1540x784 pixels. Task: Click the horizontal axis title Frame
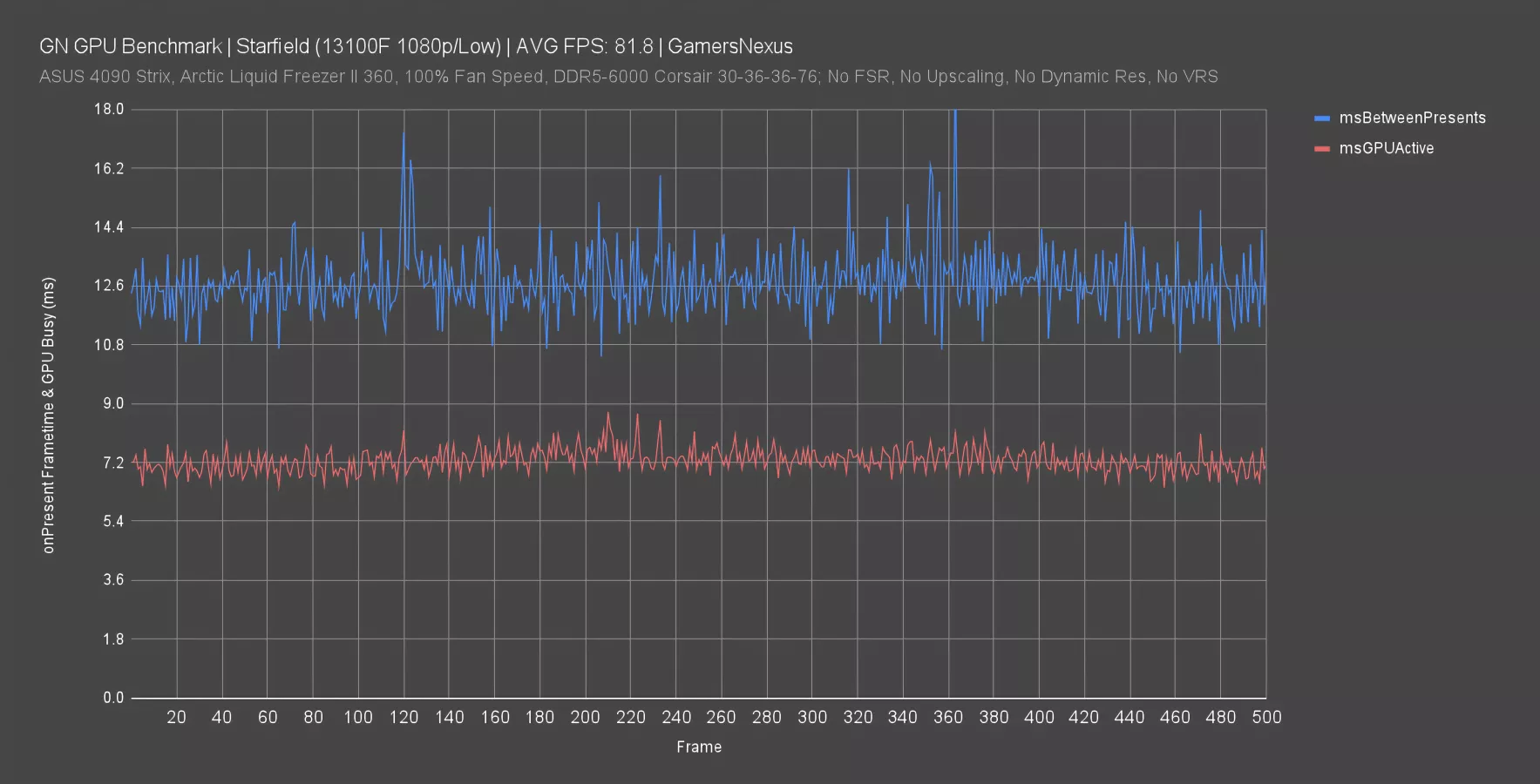[698, 747]
